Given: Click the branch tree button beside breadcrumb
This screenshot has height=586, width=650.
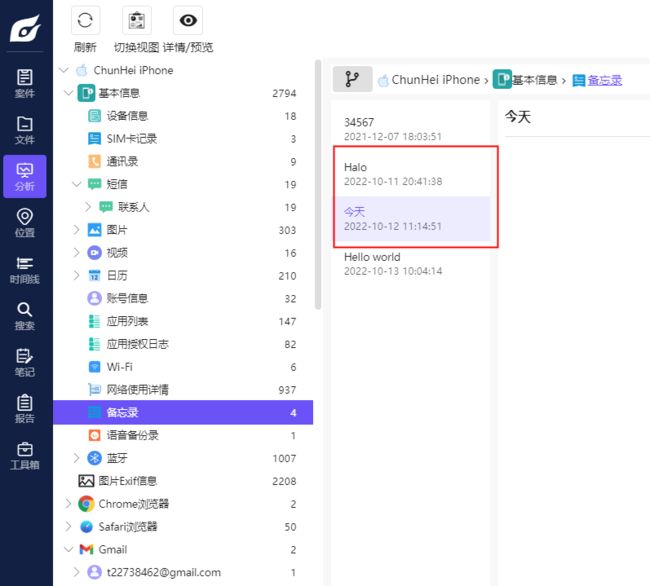Looking at the screenshot, I should (x=352, y=79).
